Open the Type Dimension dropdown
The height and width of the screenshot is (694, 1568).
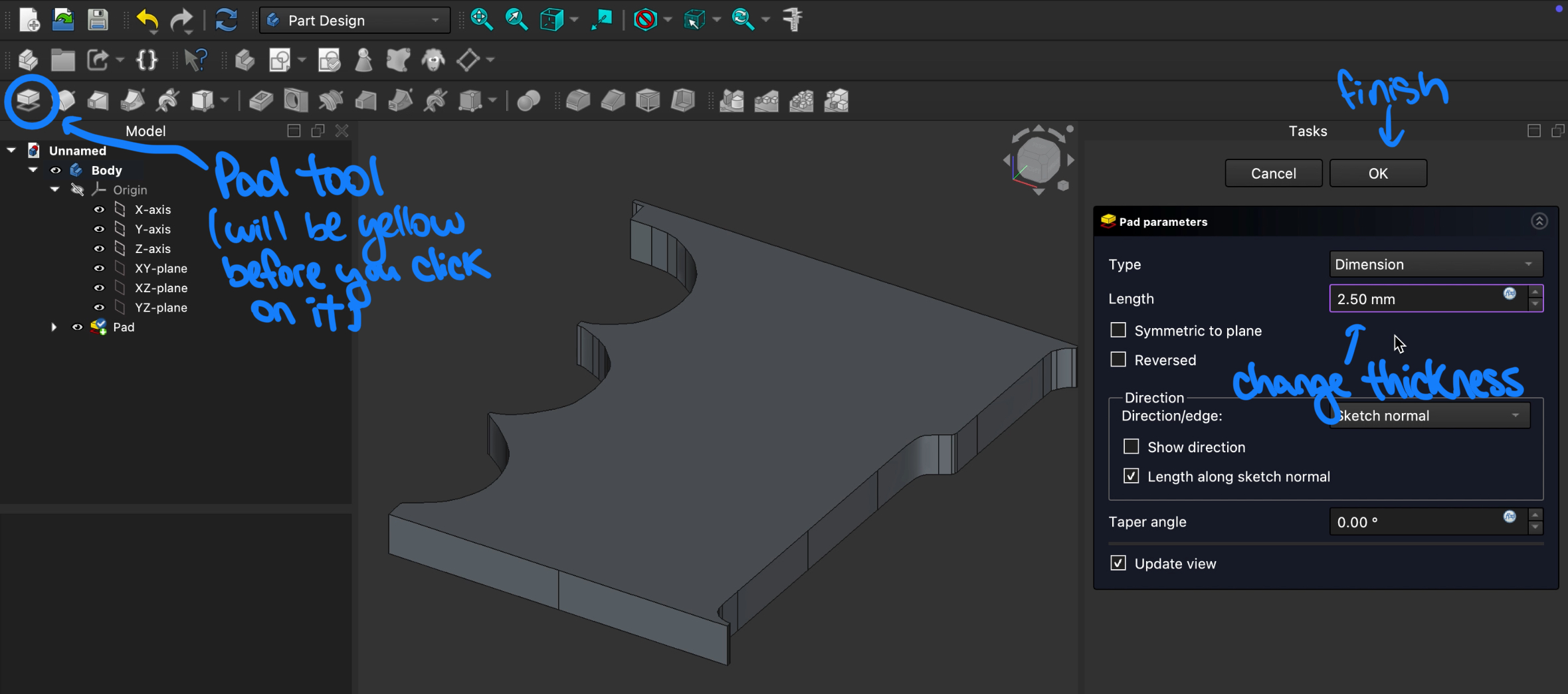pyautogui.click(x=1435, y=264)
